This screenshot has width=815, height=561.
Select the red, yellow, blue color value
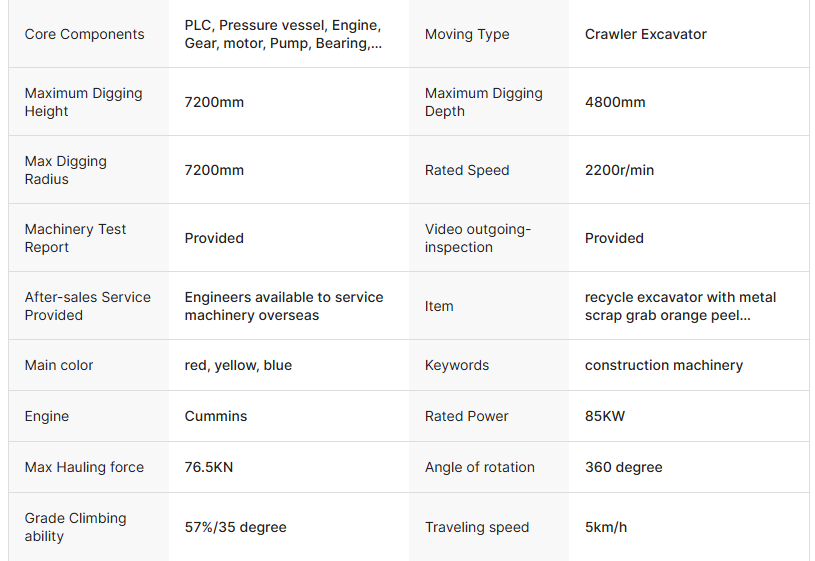click(x=238, y=365)
